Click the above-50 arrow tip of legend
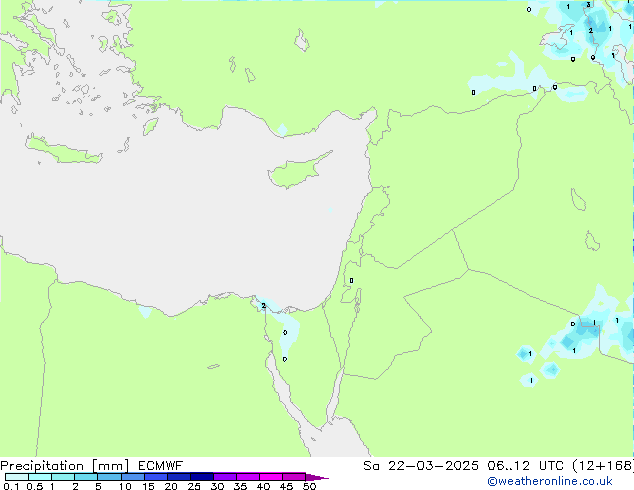The width and height of the screenshot is (634, 490). coord(317,477)
